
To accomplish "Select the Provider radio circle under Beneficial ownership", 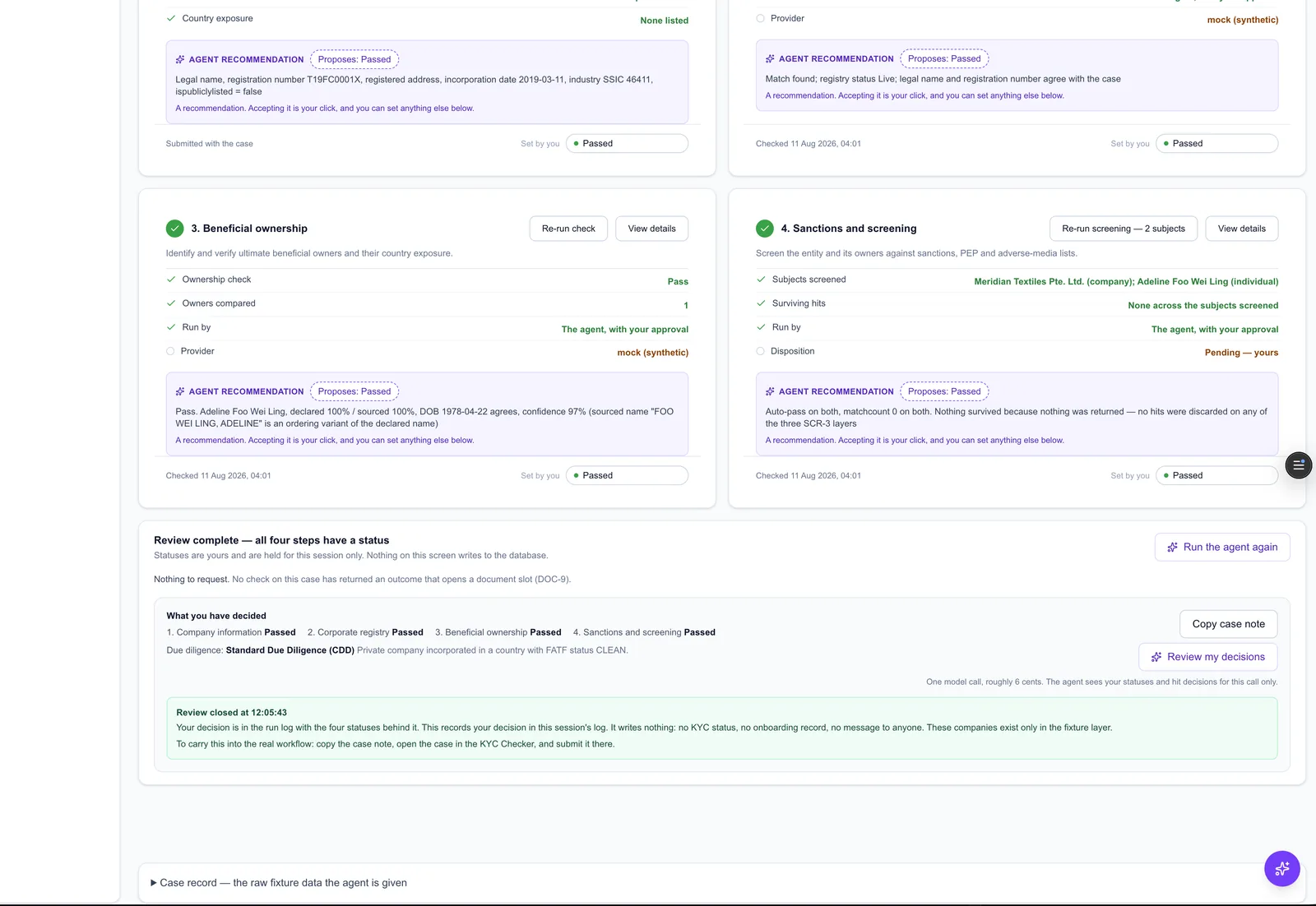I will click(170, 351).
